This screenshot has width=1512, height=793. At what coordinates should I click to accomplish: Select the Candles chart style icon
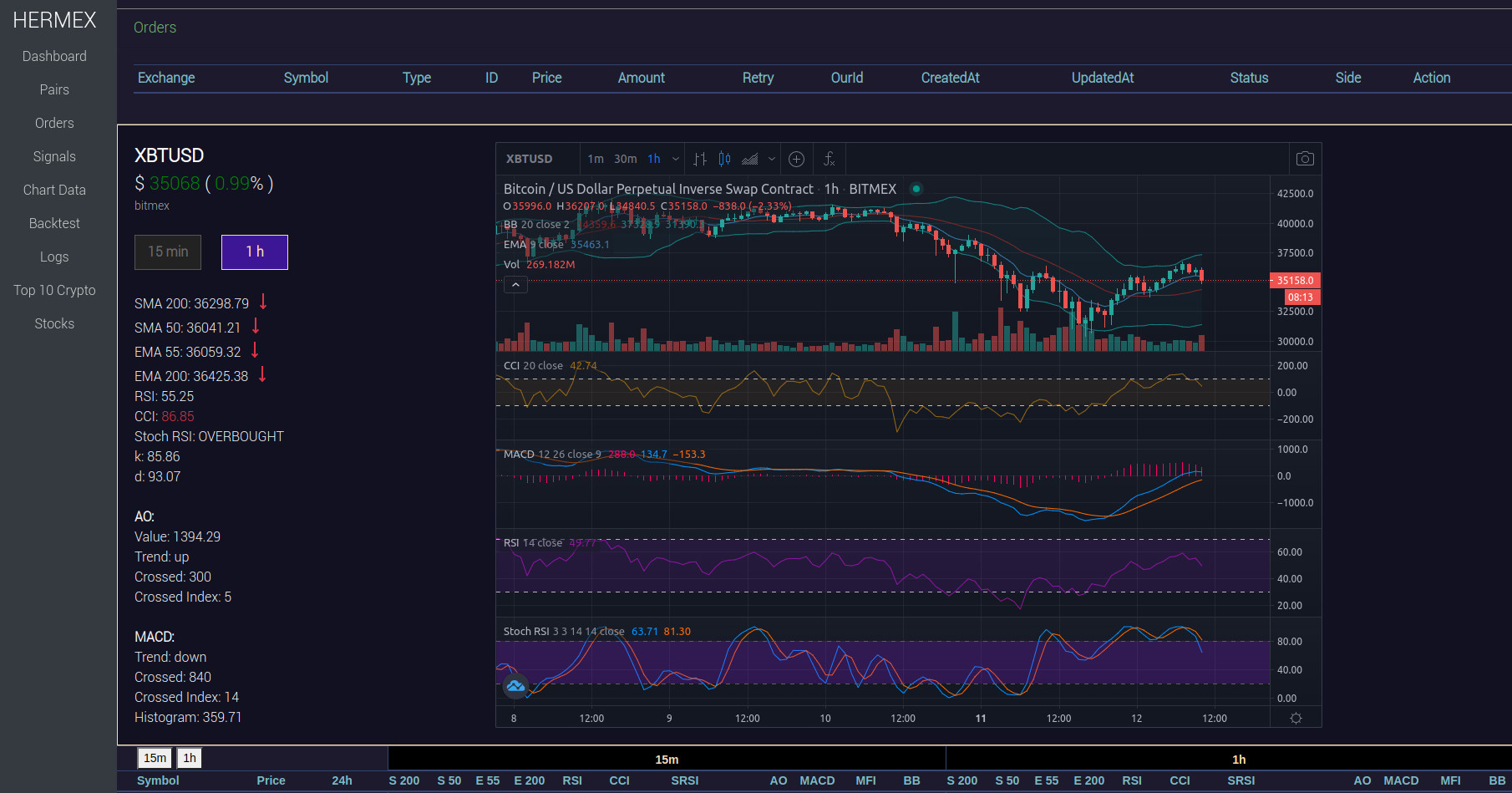(724, 159)
